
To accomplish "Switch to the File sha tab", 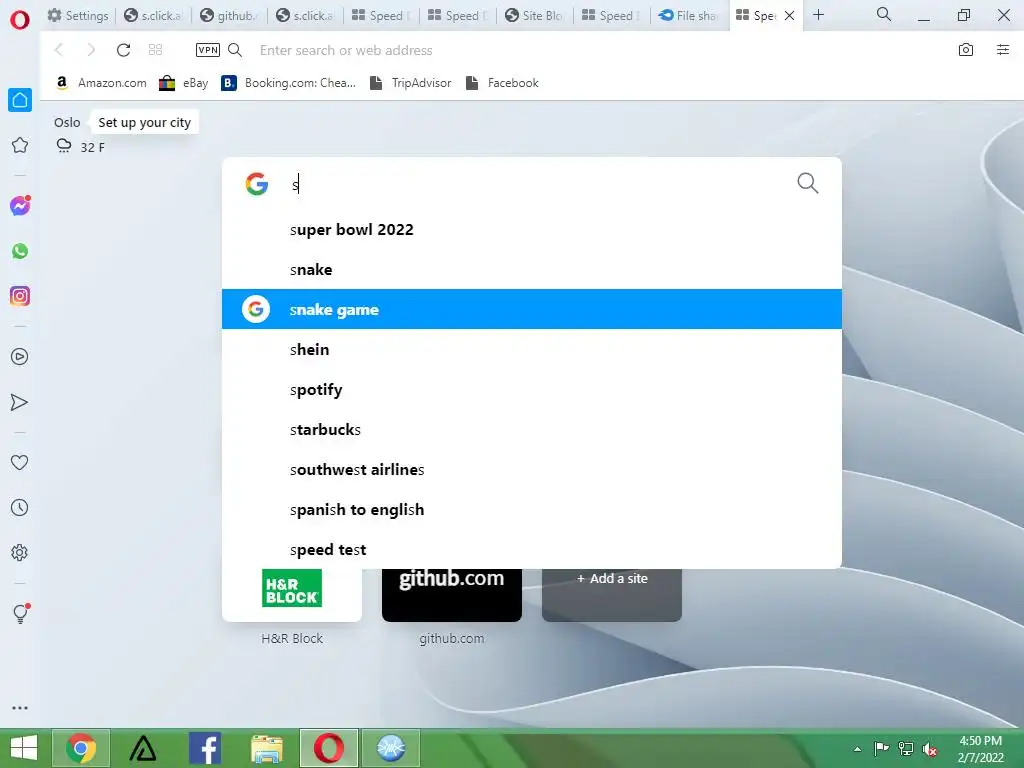I will (688, 15).
